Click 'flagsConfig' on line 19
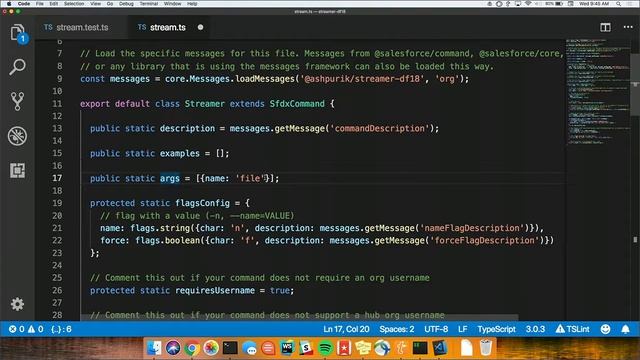Image resolution: width=640 pixels, height=360 pixels. coord(202,203)
